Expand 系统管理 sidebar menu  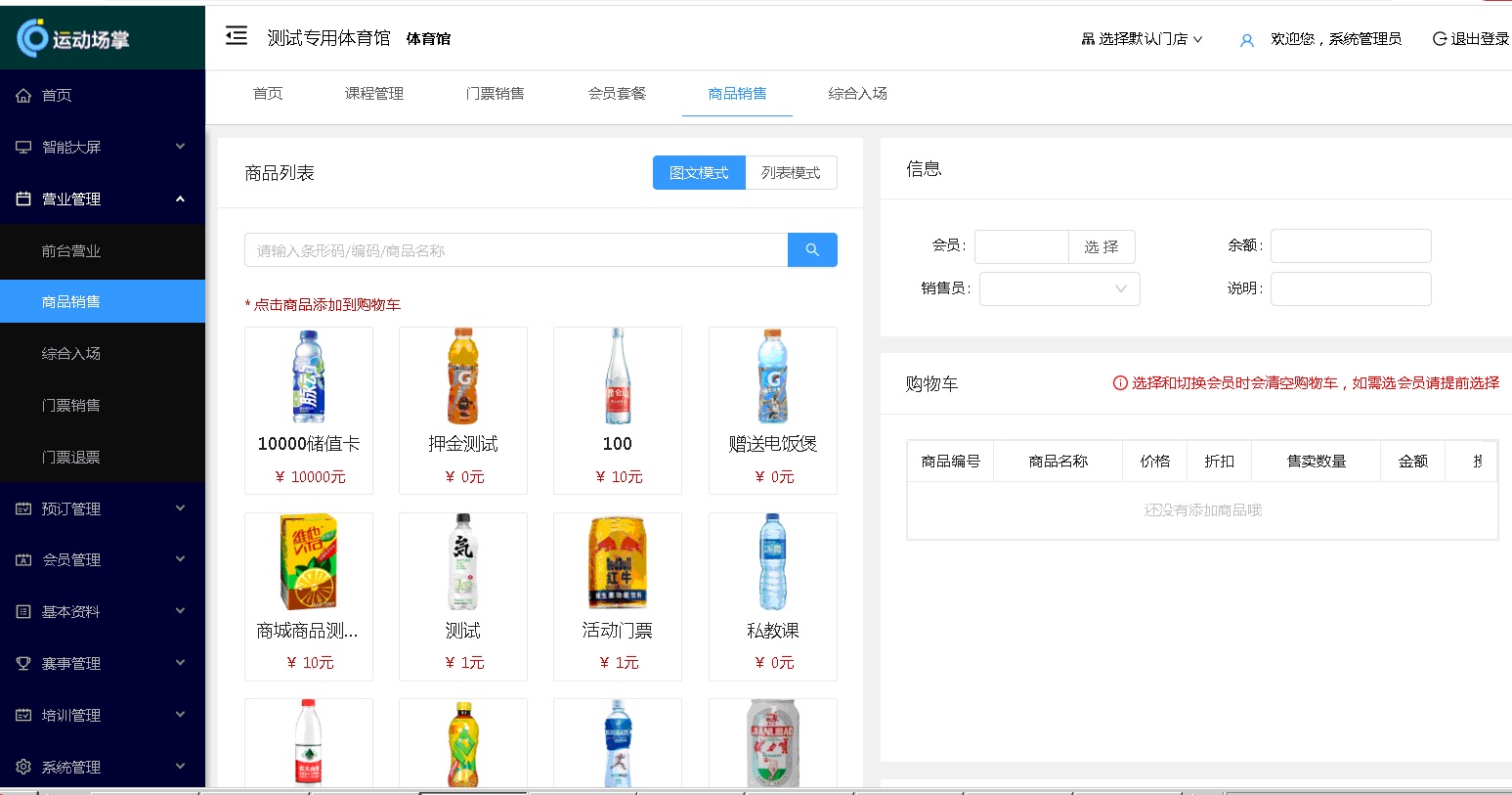(x=103, y=767)
